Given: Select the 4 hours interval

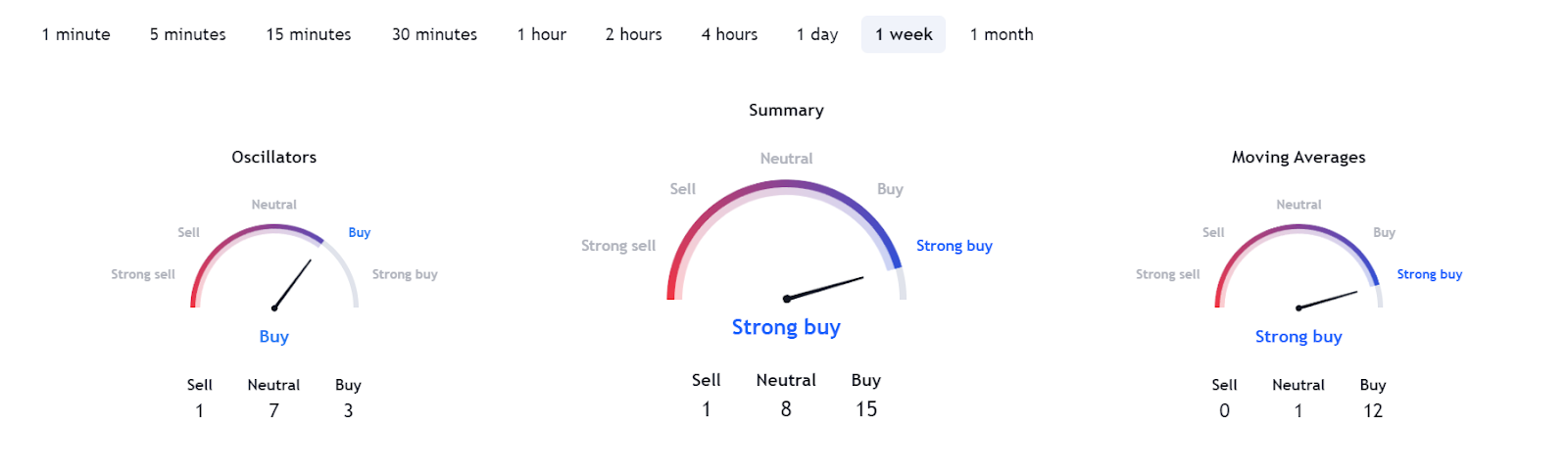Looking at the screenshot, I should [x=729, y=34].
